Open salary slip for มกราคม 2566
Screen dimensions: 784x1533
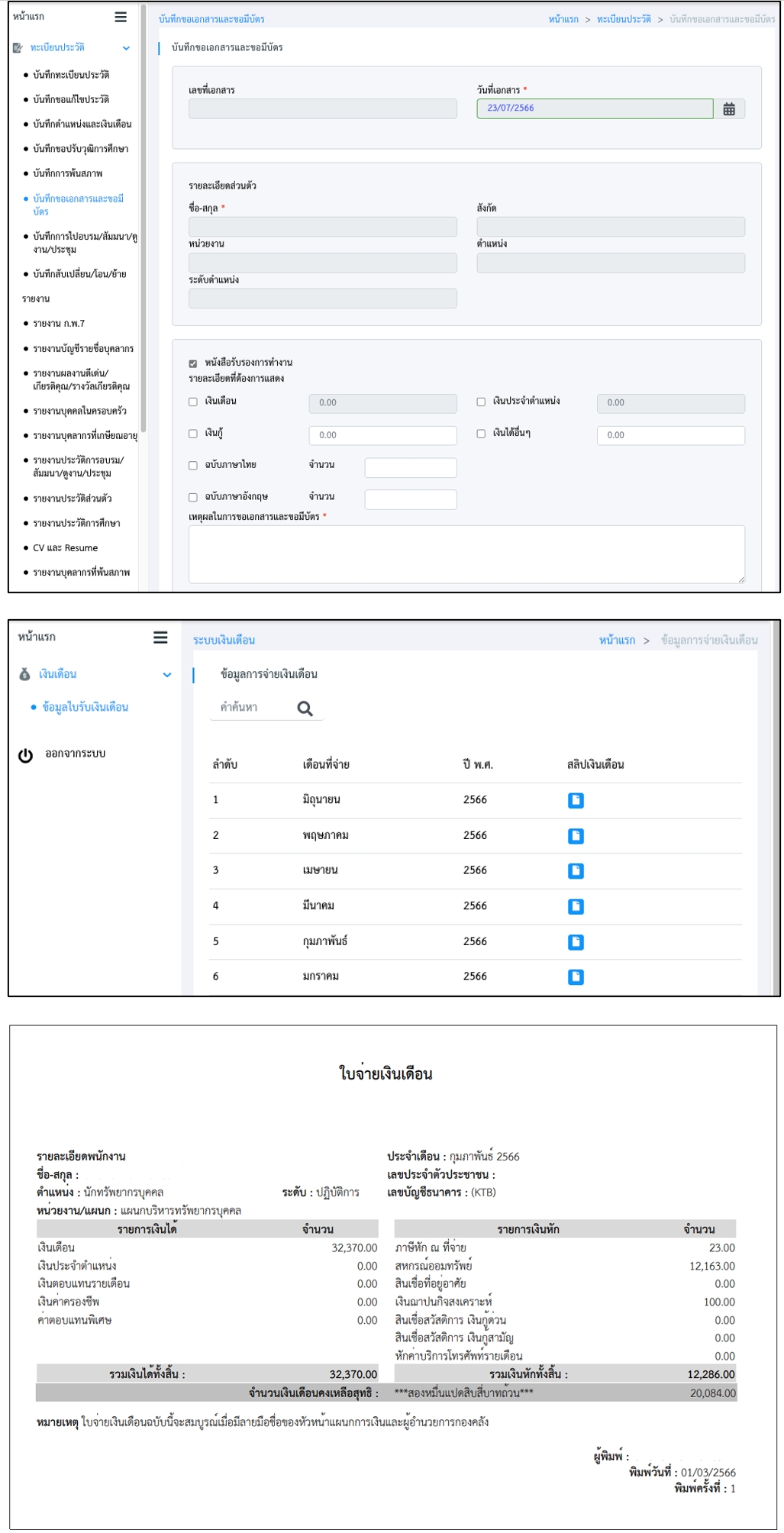point(576,976)
